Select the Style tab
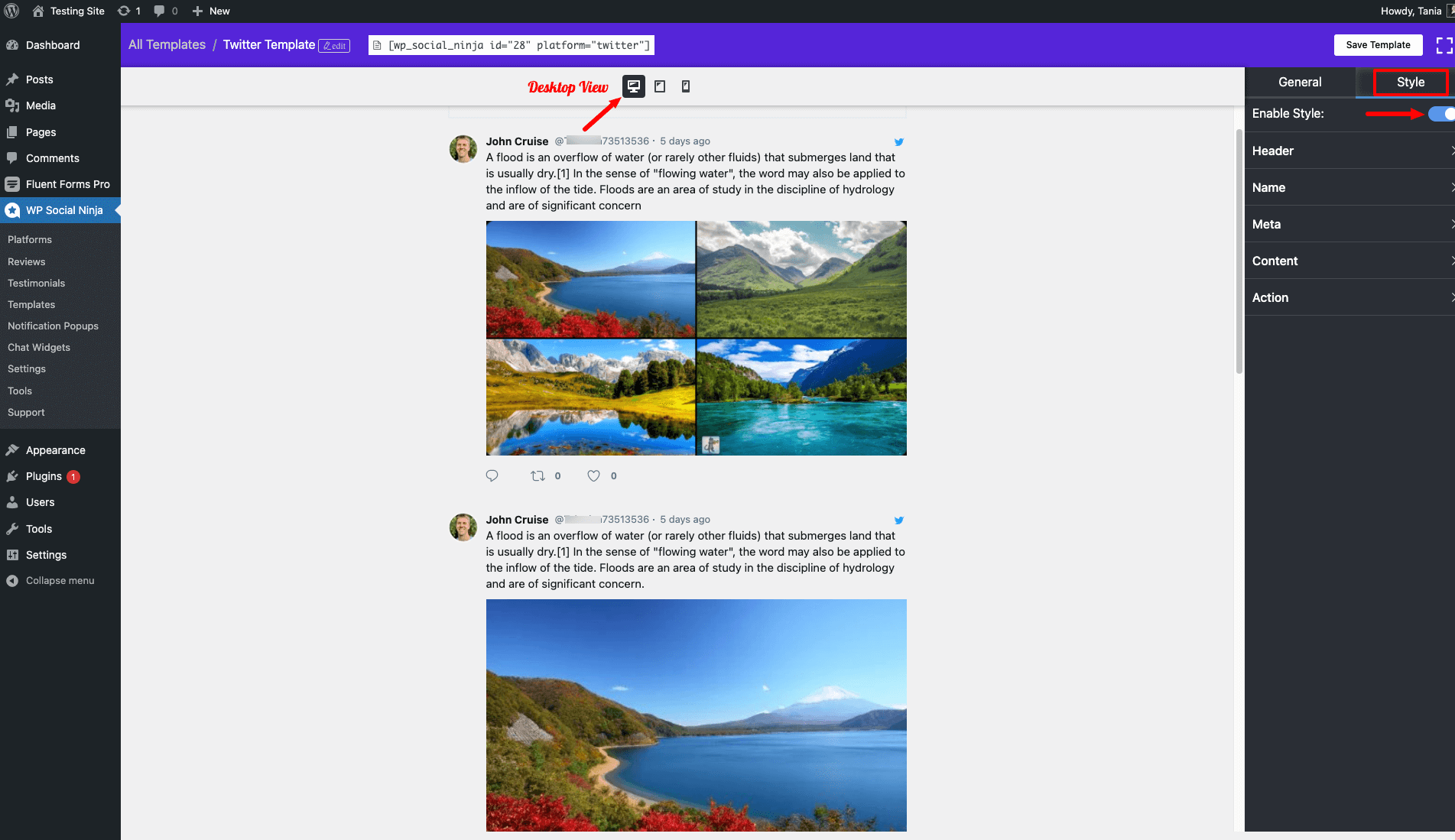Viewport: 1455px width, 840px height. [1409, 82]
